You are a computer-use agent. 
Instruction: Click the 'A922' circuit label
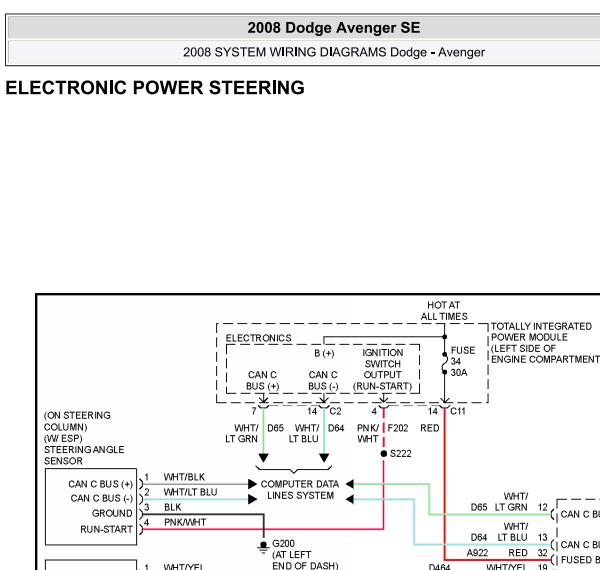(x=477, y=553)
